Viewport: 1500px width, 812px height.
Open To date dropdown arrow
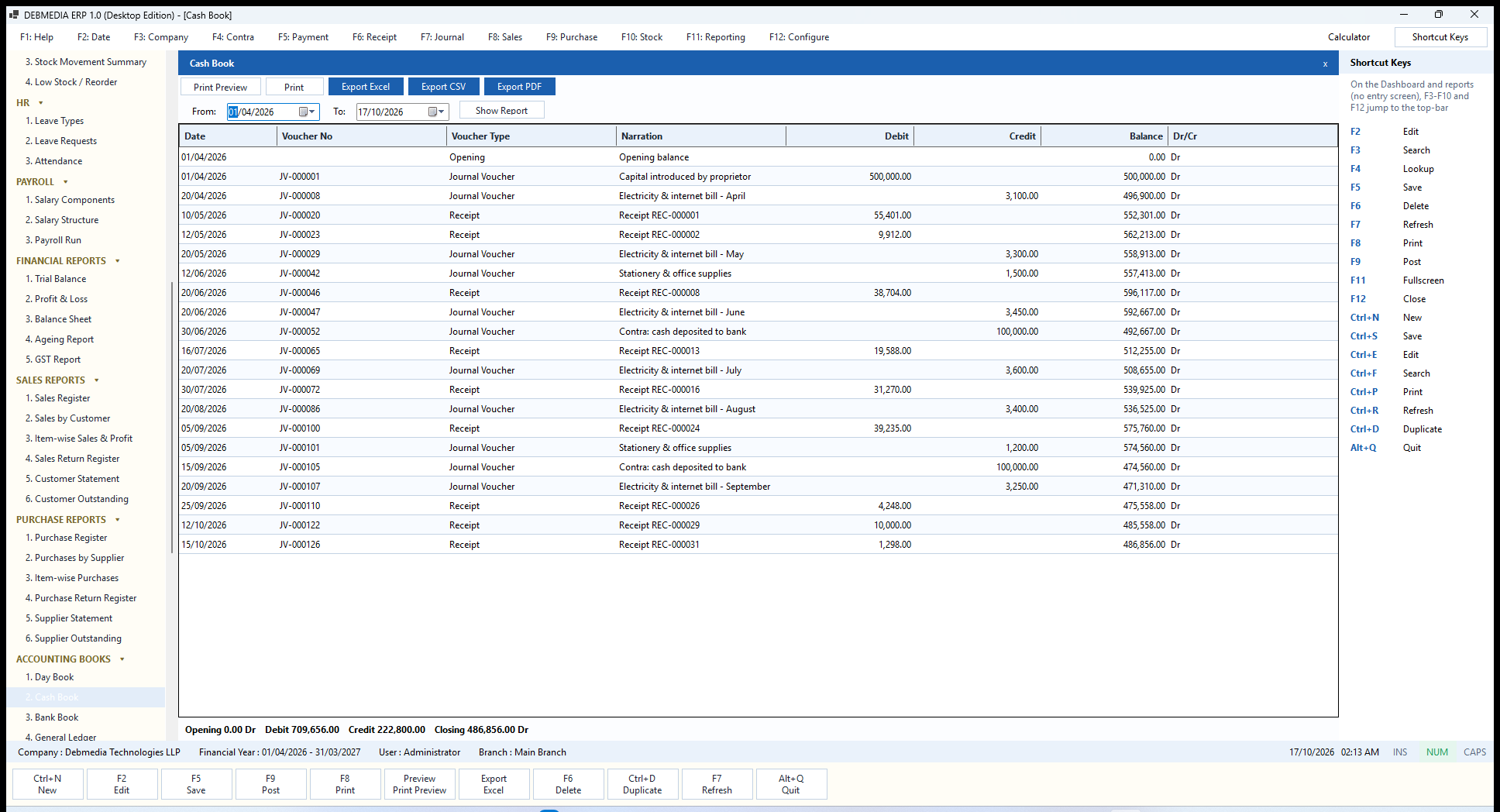[442, 112]
